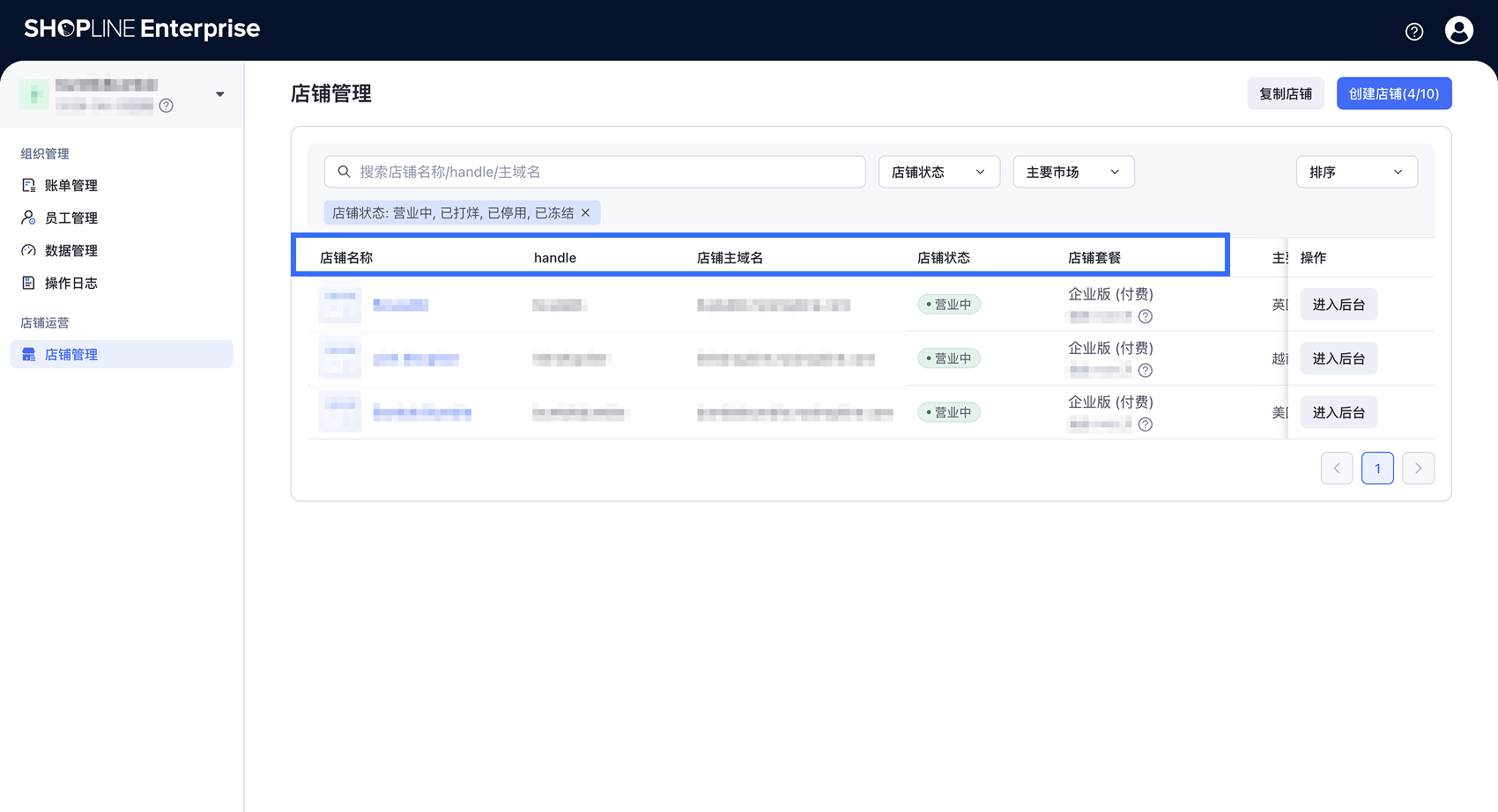The width and height of the screenshot is (1498, 812).
Task: Open the user account avatar menu
Action: pyautogui.click(x=1458, y=31)
